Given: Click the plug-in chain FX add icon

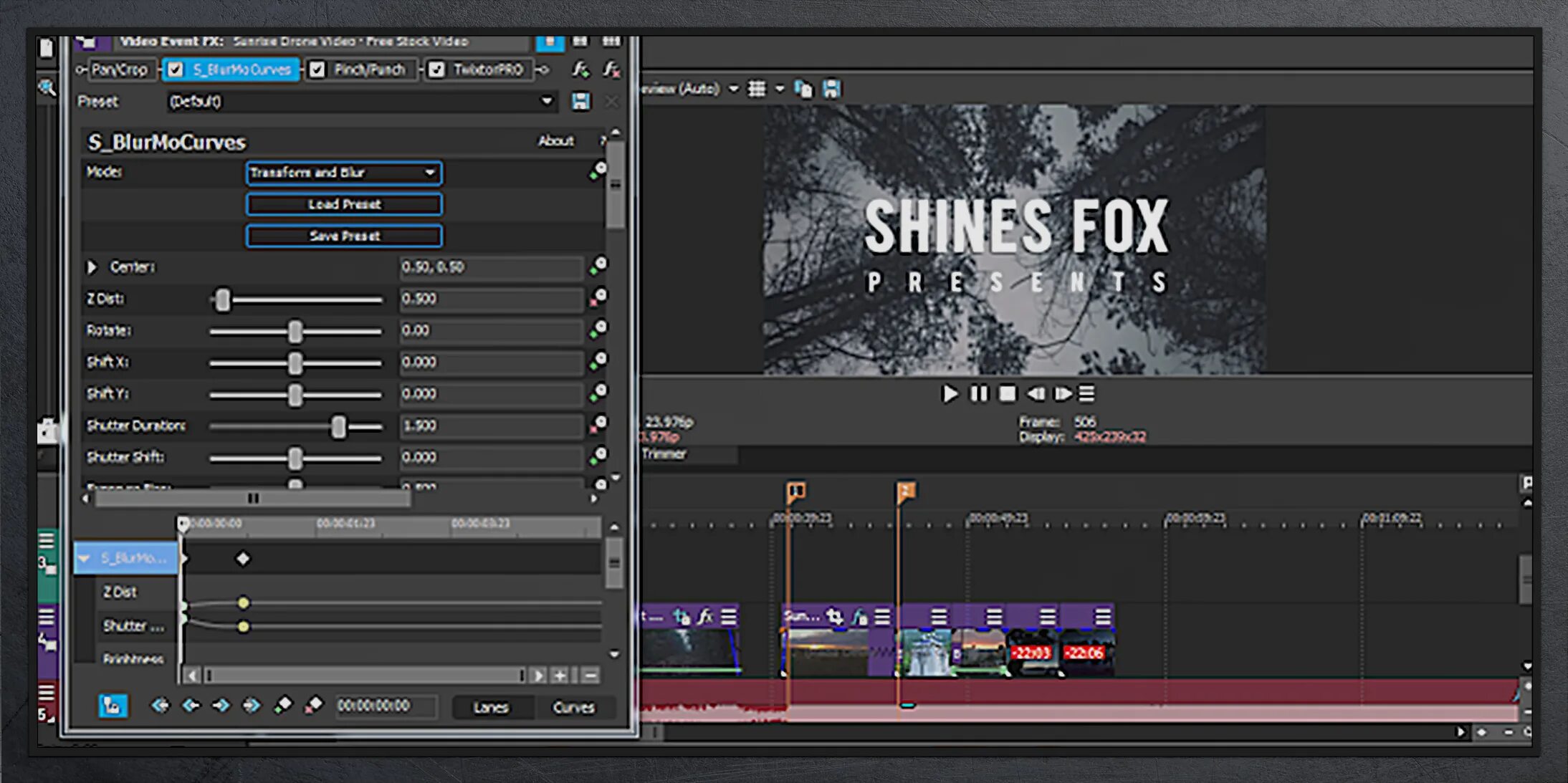Looking at the screenshot, I should coord(580,69).
